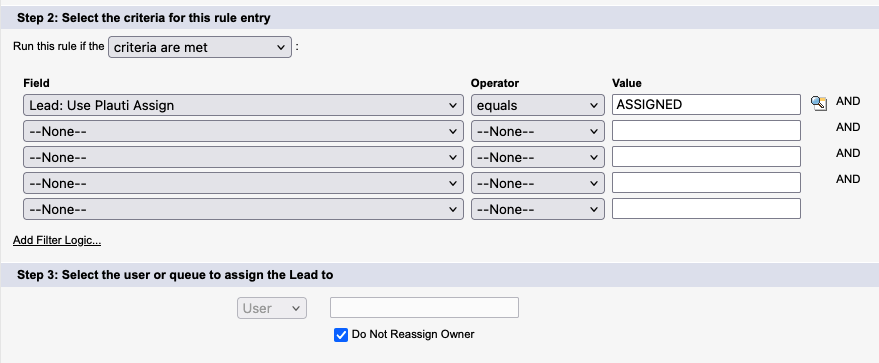
Task: Click the assignee name input in Step 3
Action: click(424, 308)
